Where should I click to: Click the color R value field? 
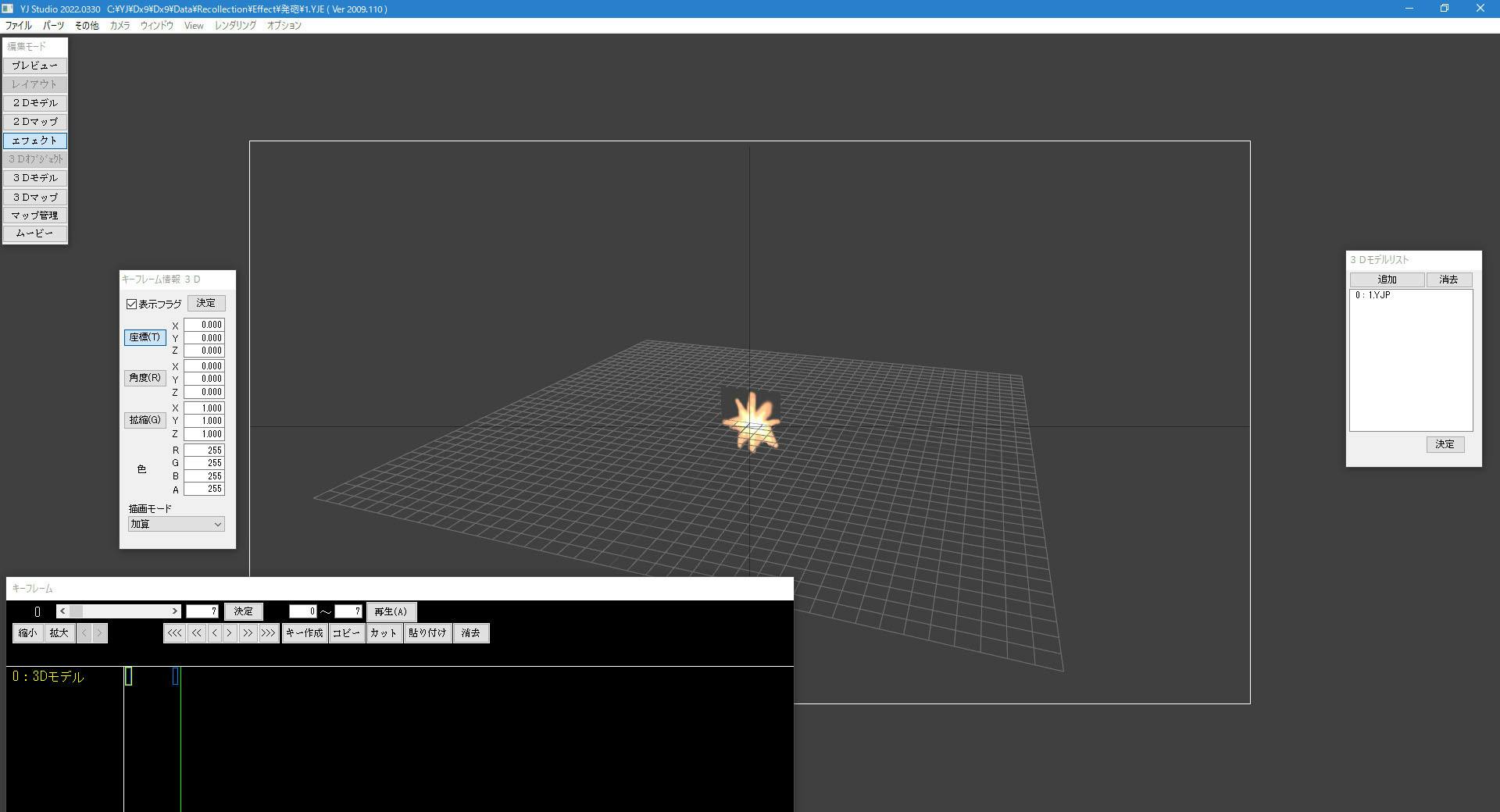pos(204,451)
